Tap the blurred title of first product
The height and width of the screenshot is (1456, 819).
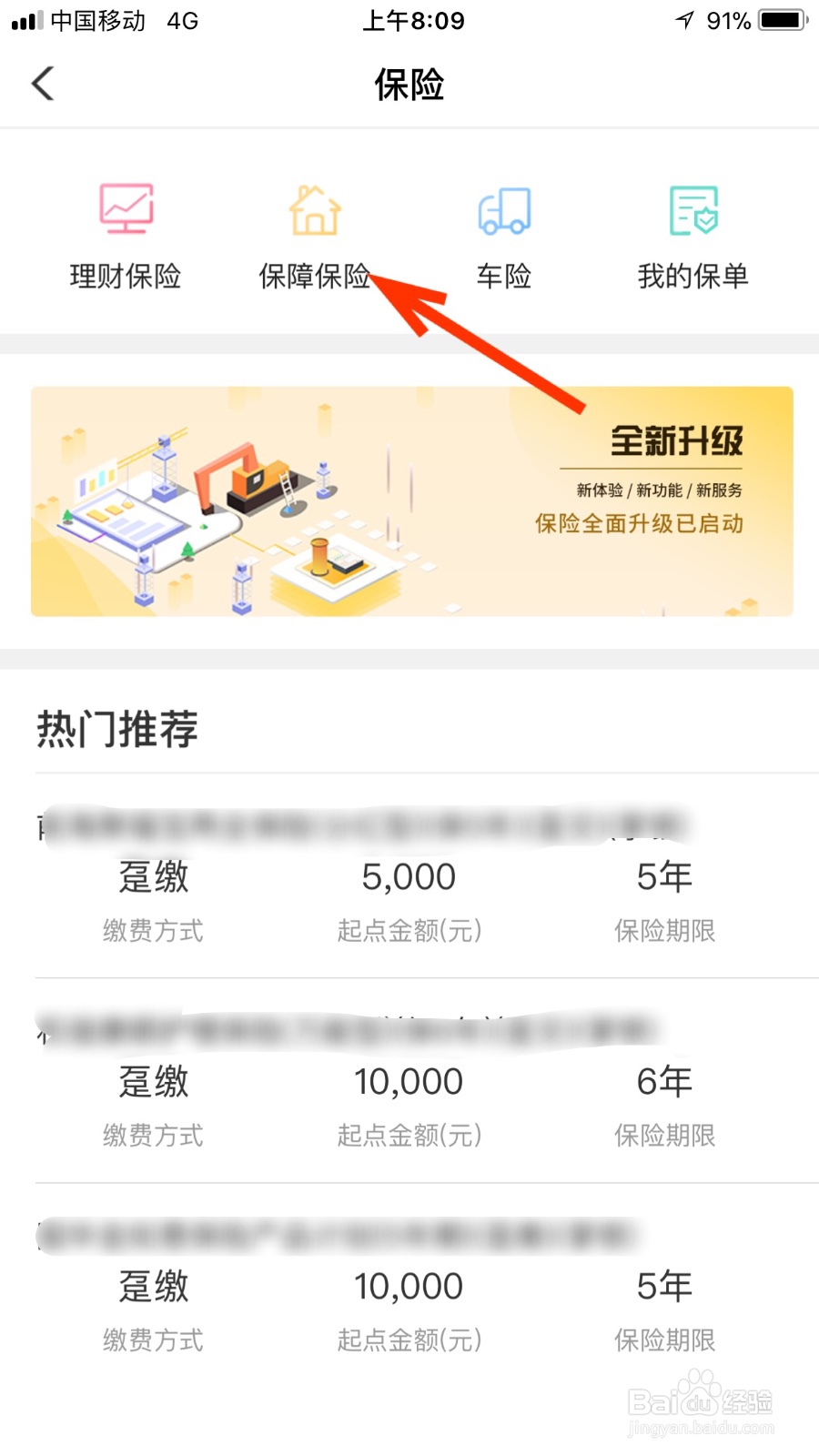364,825
